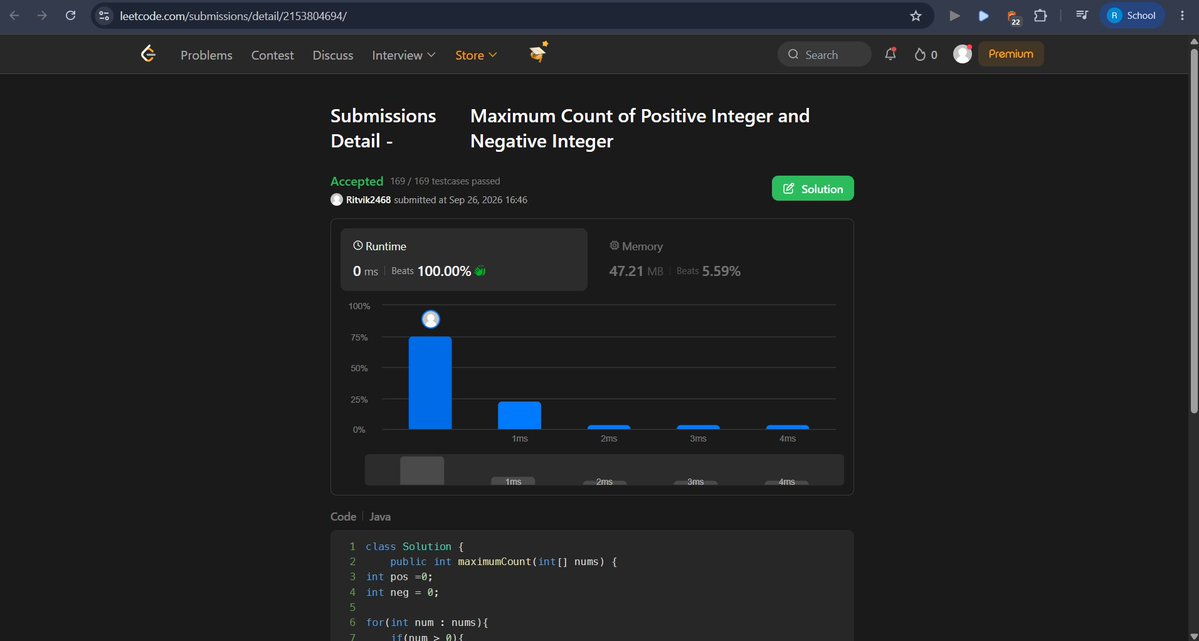This screenshot has height=641, width=1199.
Task: Click the clapping hands icon beside 100.00%
Action: (480, 271)
